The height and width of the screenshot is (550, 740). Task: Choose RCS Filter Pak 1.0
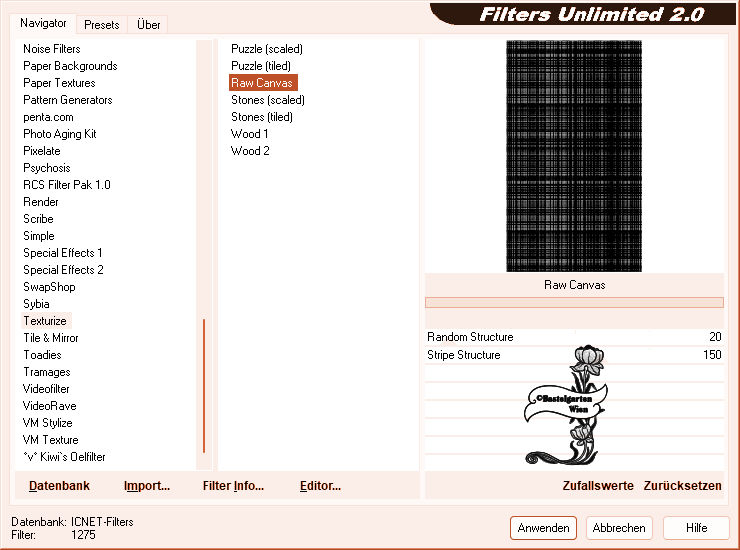point(67,185)
